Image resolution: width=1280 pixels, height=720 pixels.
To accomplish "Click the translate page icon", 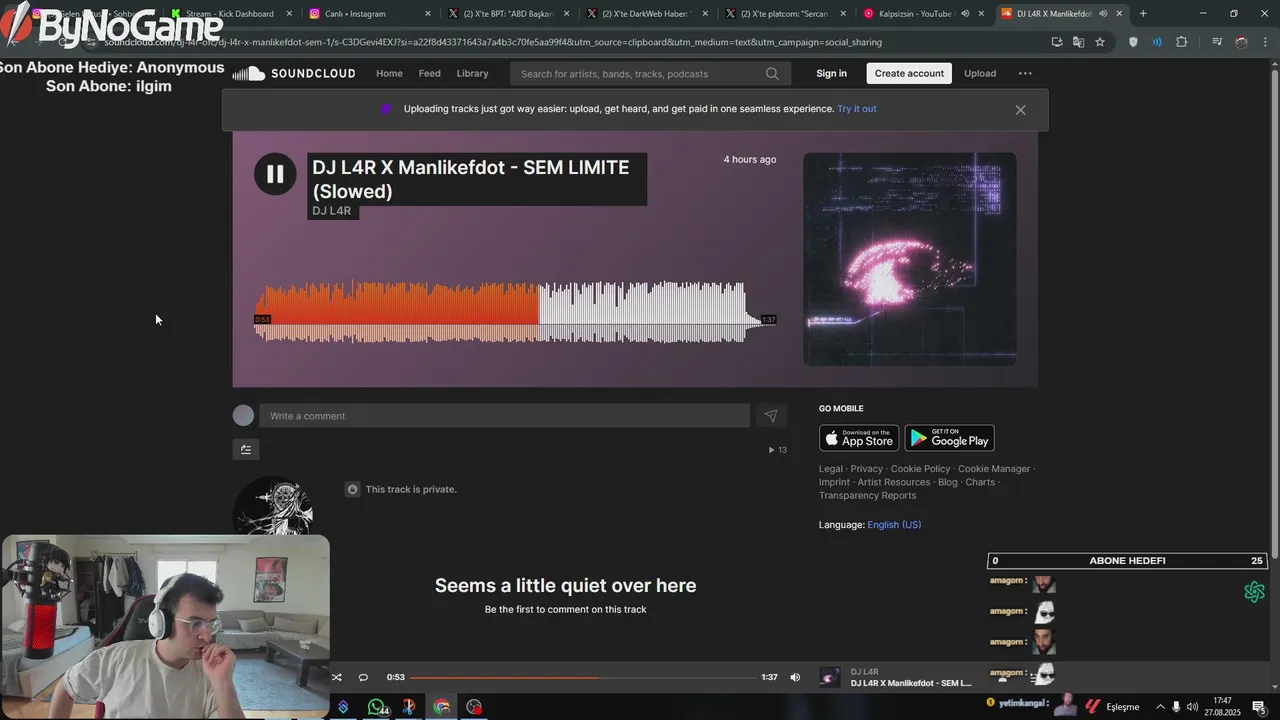I will 1078,42.
